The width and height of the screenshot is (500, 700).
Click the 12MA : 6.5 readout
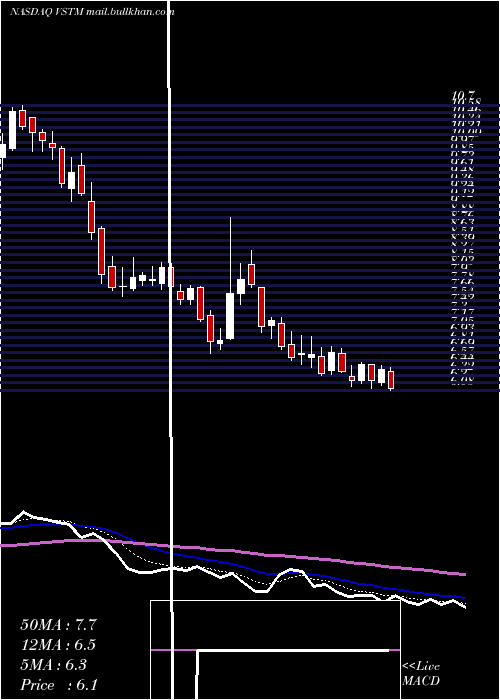[58, 645]
